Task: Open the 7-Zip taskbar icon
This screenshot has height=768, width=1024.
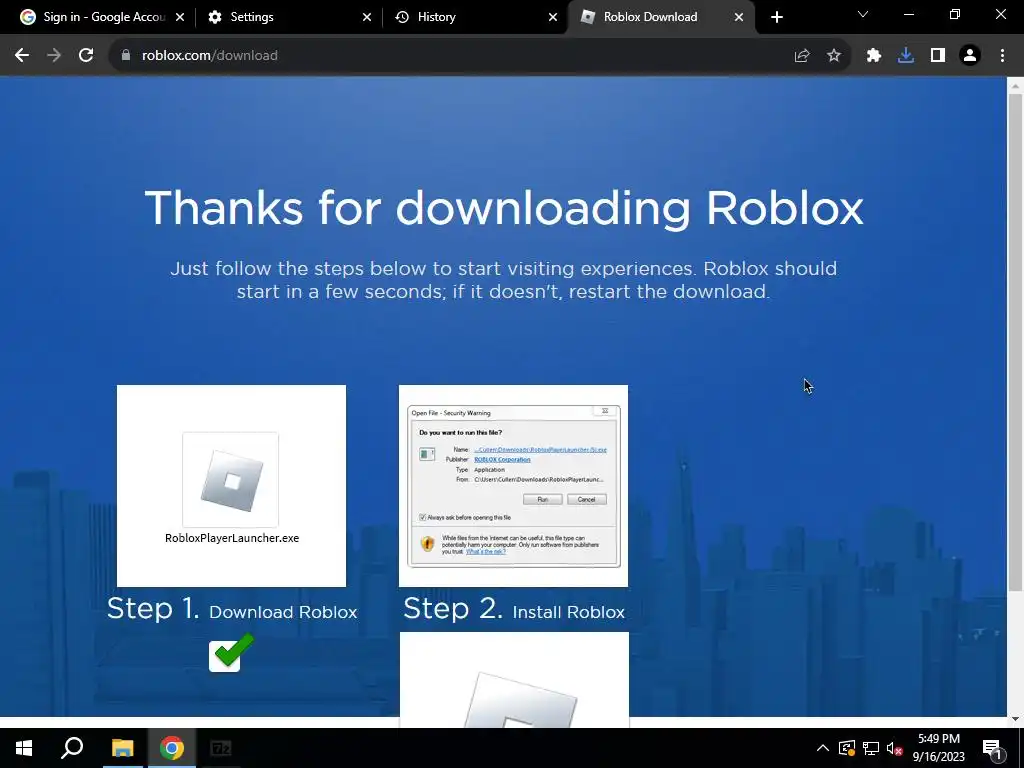Action: 221,748
